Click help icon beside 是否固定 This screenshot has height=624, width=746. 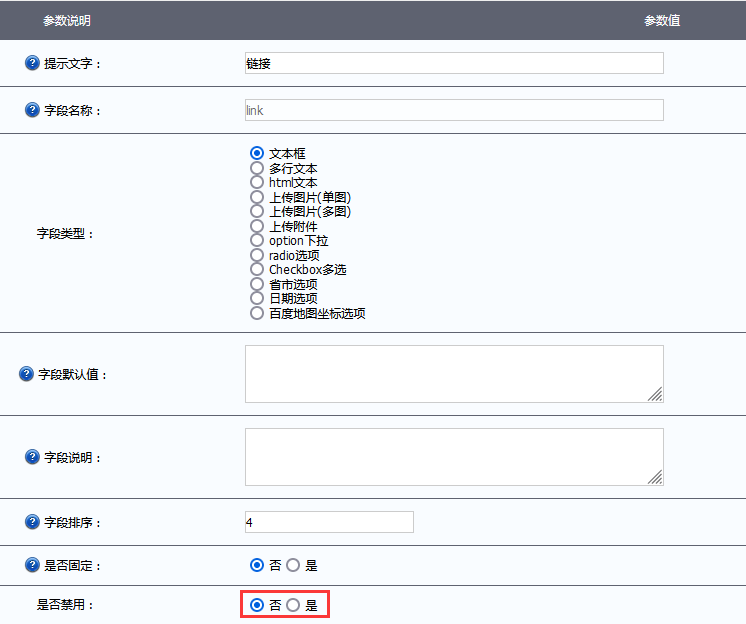pyautogui.click(x=32, y=565)
